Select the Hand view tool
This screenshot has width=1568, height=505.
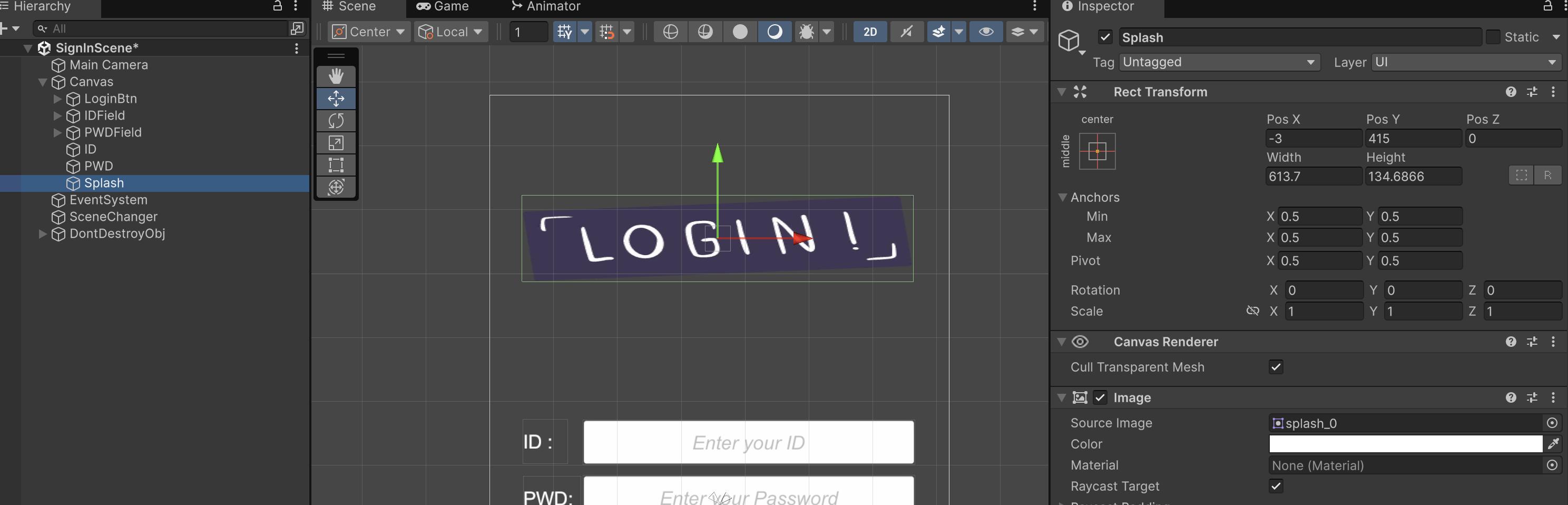tap(336, 76)
